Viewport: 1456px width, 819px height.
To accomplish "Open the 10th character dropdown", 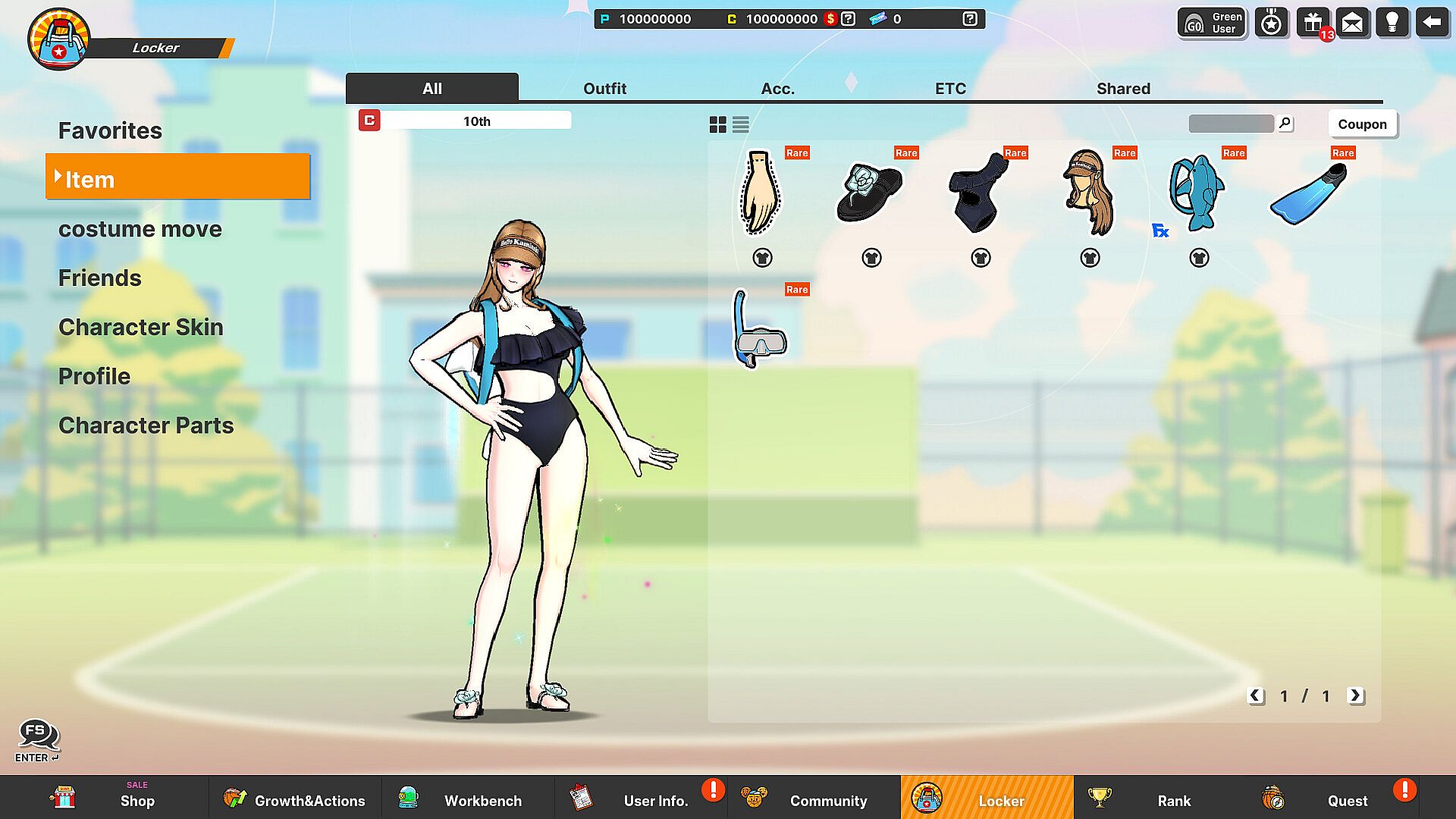I will coord(476,121).
